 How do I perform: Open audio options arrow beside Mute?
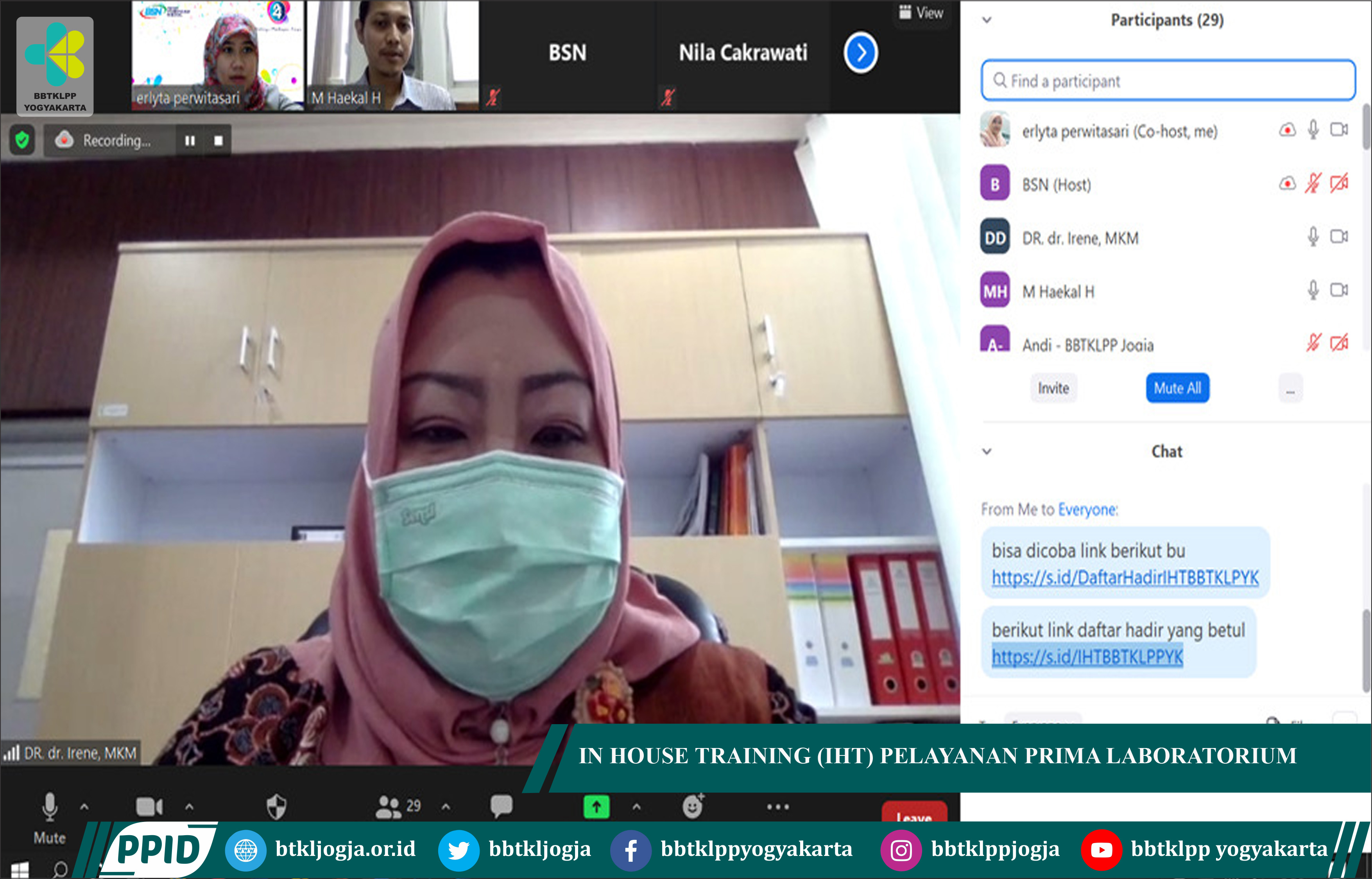(x=84, y=807)
